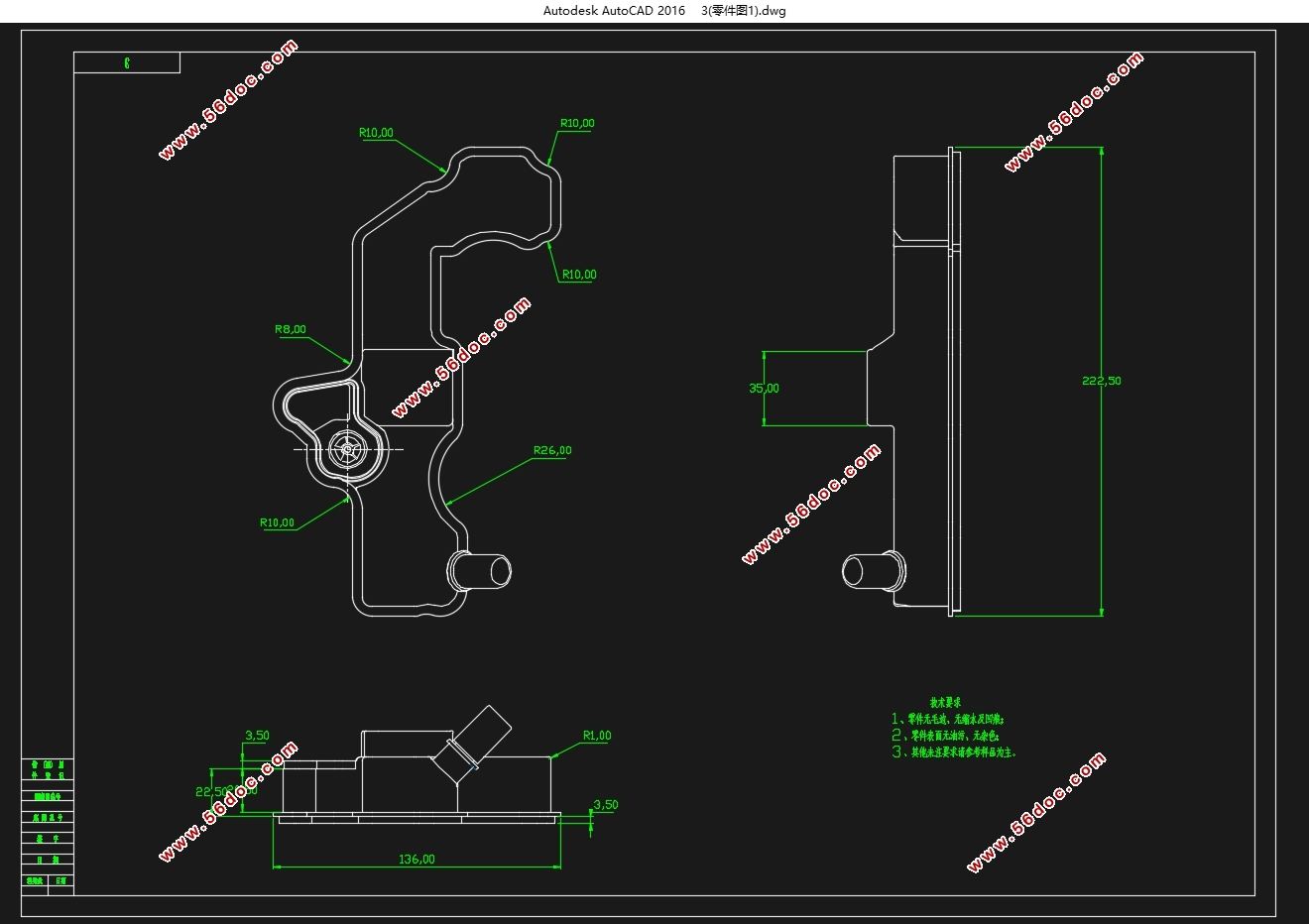
Task: Select note 1、零件无毛边
Action: (x=948, y=719)
